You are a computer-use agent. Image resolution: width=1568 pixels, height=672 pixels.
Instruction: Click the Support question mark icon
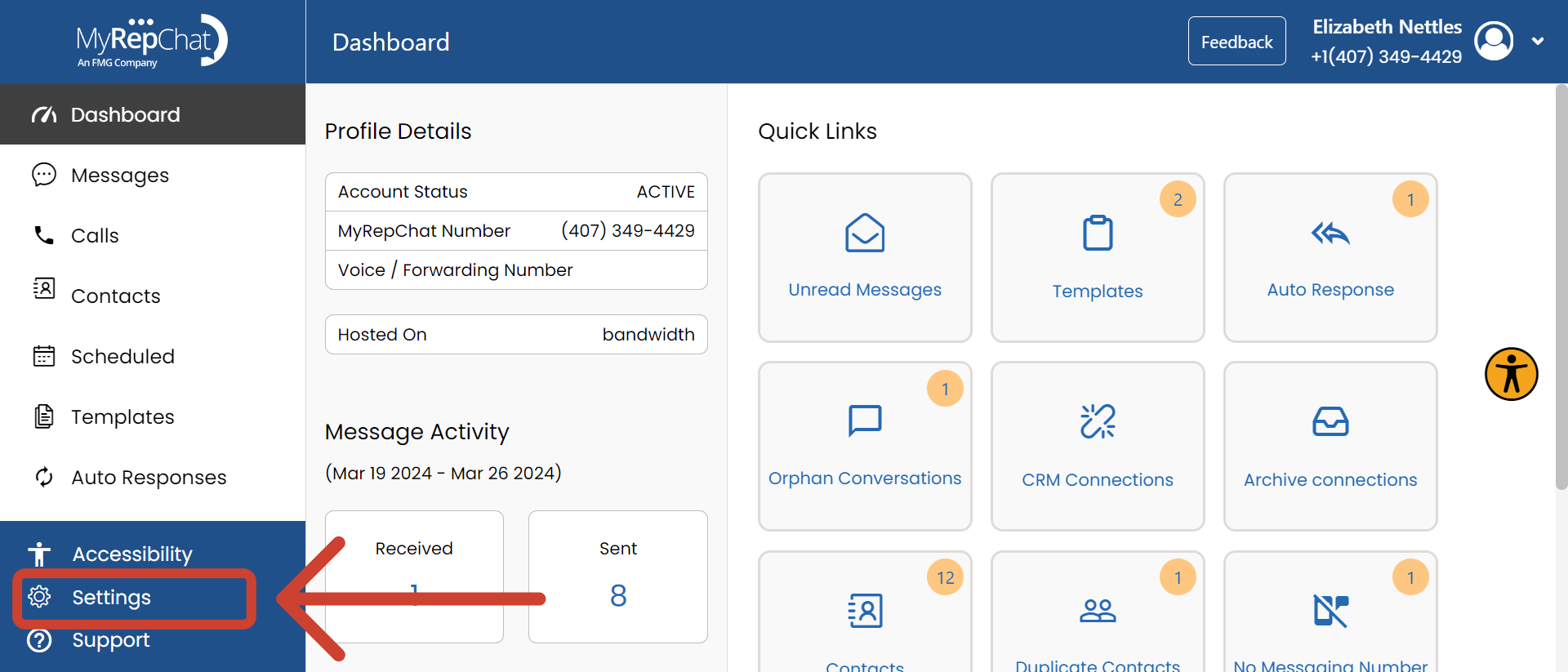39,640
